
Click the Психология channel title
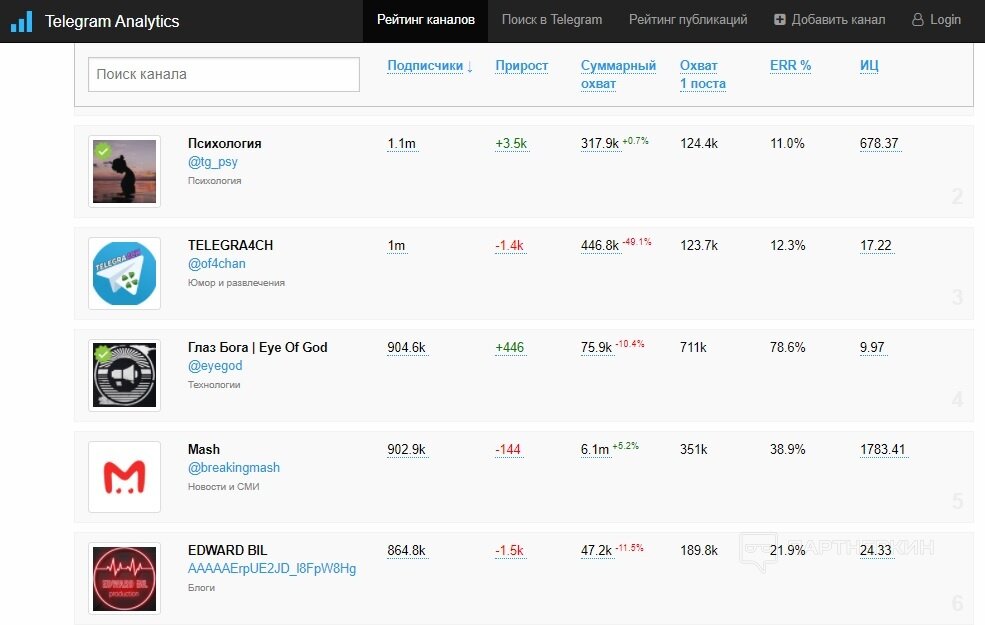(224, 143)
